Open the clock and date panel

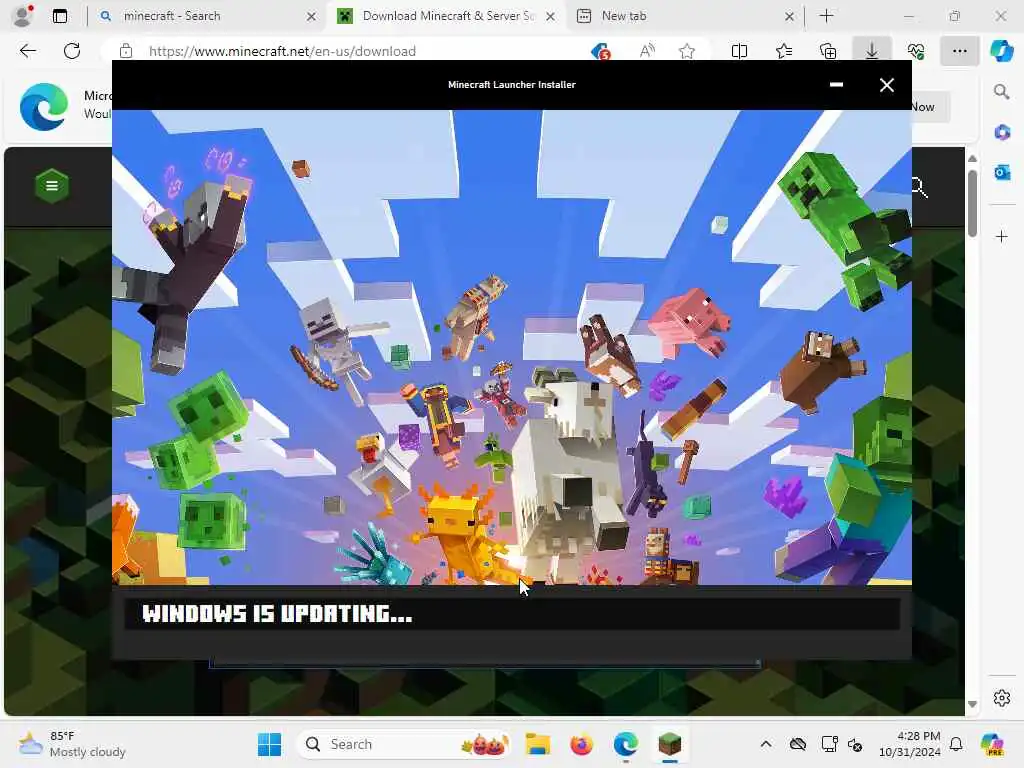pyautogui.click(x=909, y=744)
